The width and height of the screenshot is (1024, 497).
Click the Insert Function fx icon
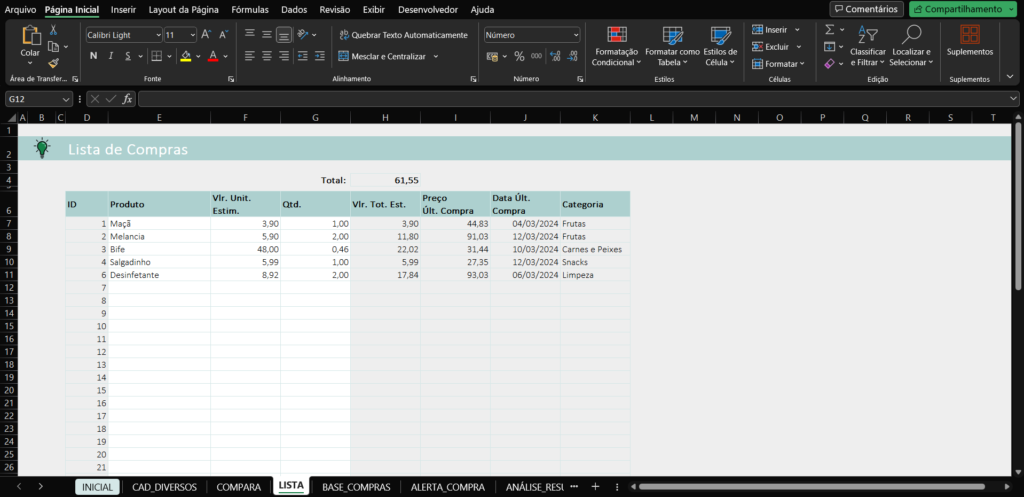click(x=127, y=99)
